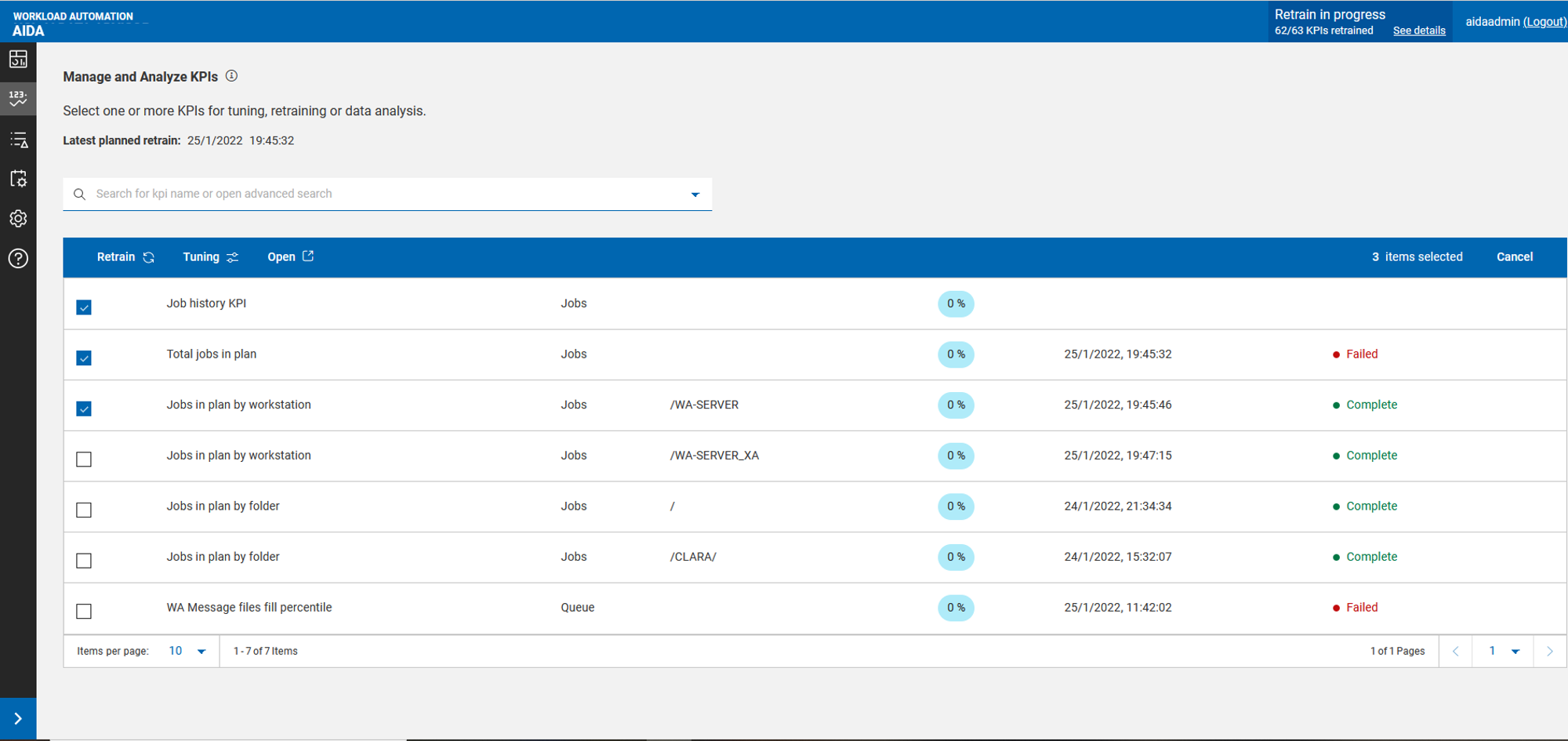
Task: Click Tuning in the action bar
Action: [x=210, y=257]
